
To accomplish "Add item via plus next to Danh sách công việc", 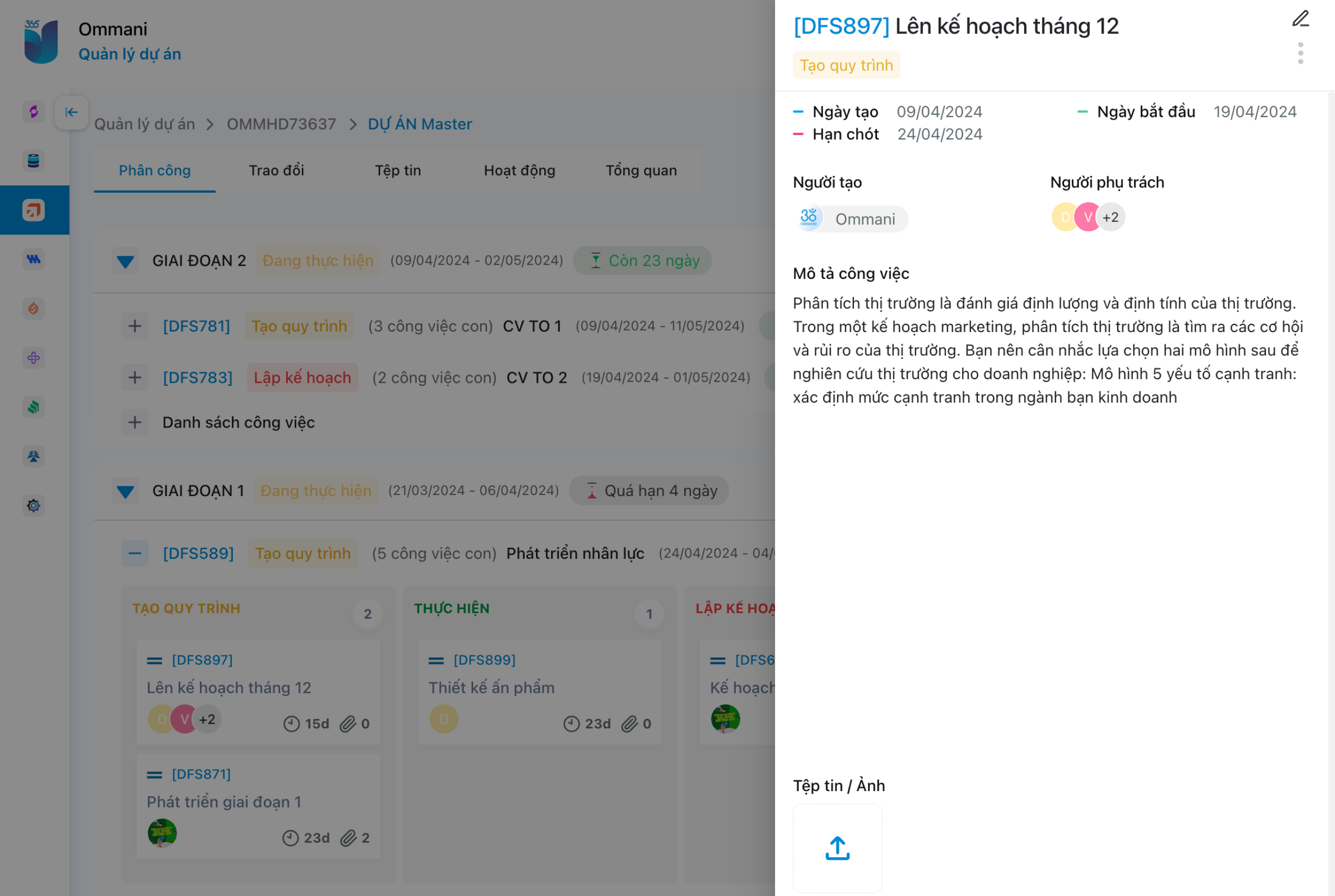I will (x=135, y=423).
